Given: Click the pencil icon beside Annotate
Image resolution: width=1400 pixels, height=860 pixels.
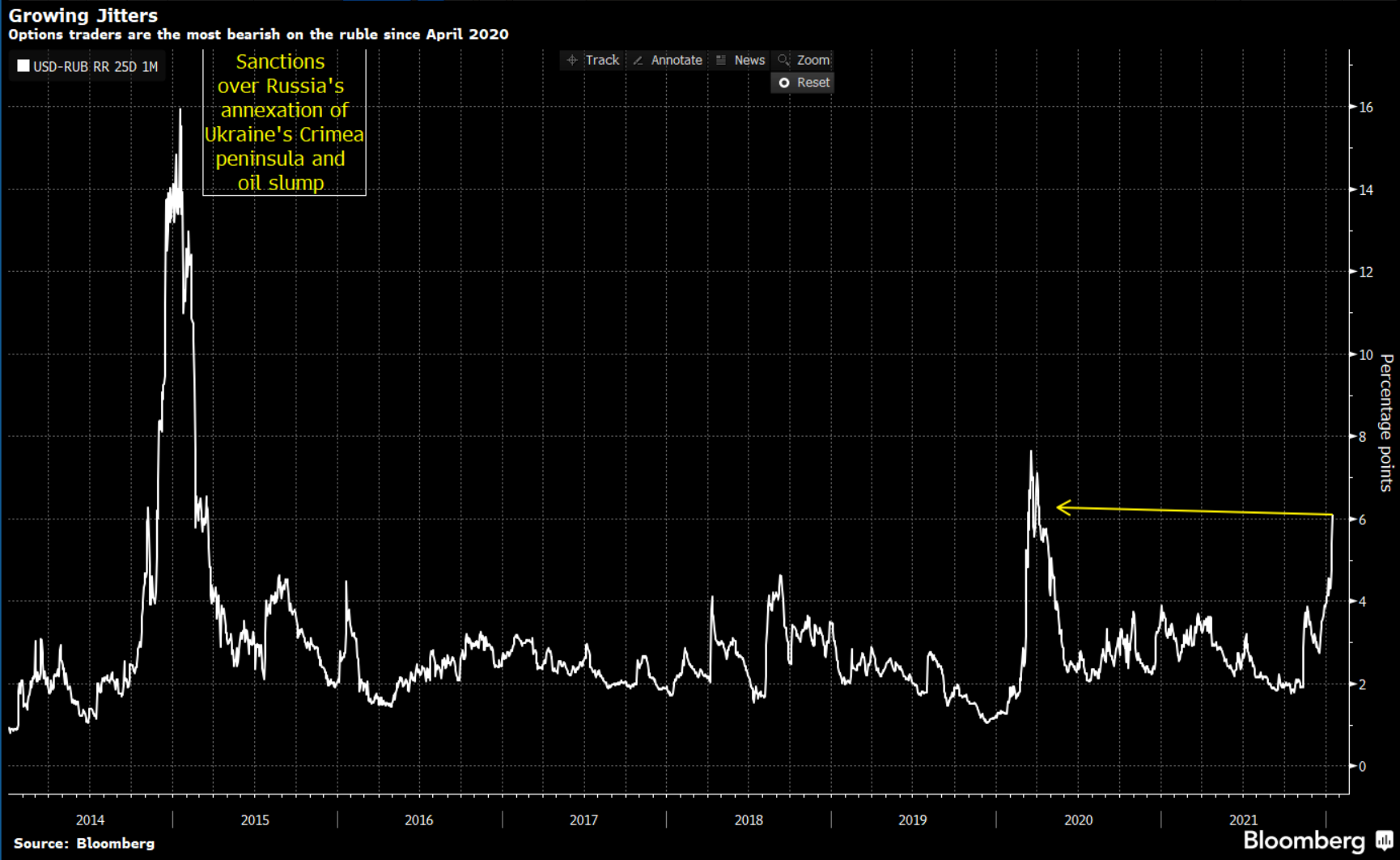Looking at the screenshot, I should tap(638, 61).
